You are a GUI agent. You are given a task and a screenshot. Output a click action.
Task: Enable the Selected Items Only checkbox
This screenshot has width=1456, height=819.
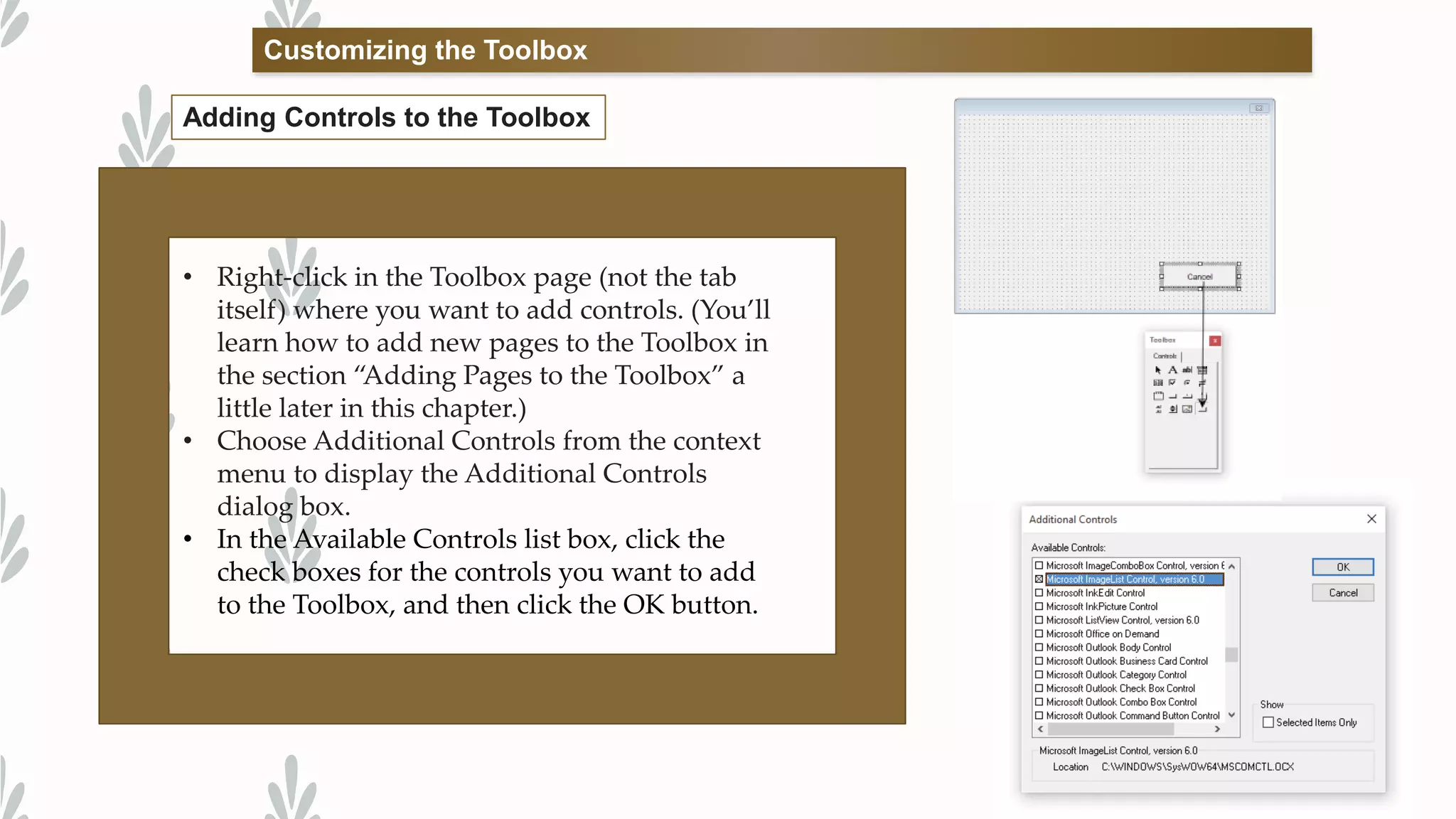[1268, 722]
